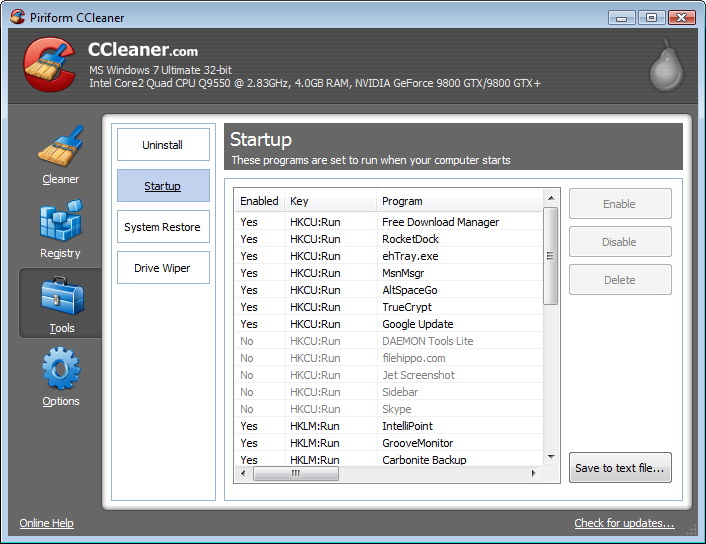
Task: Open the Online Help link
Action: point(47,523)
